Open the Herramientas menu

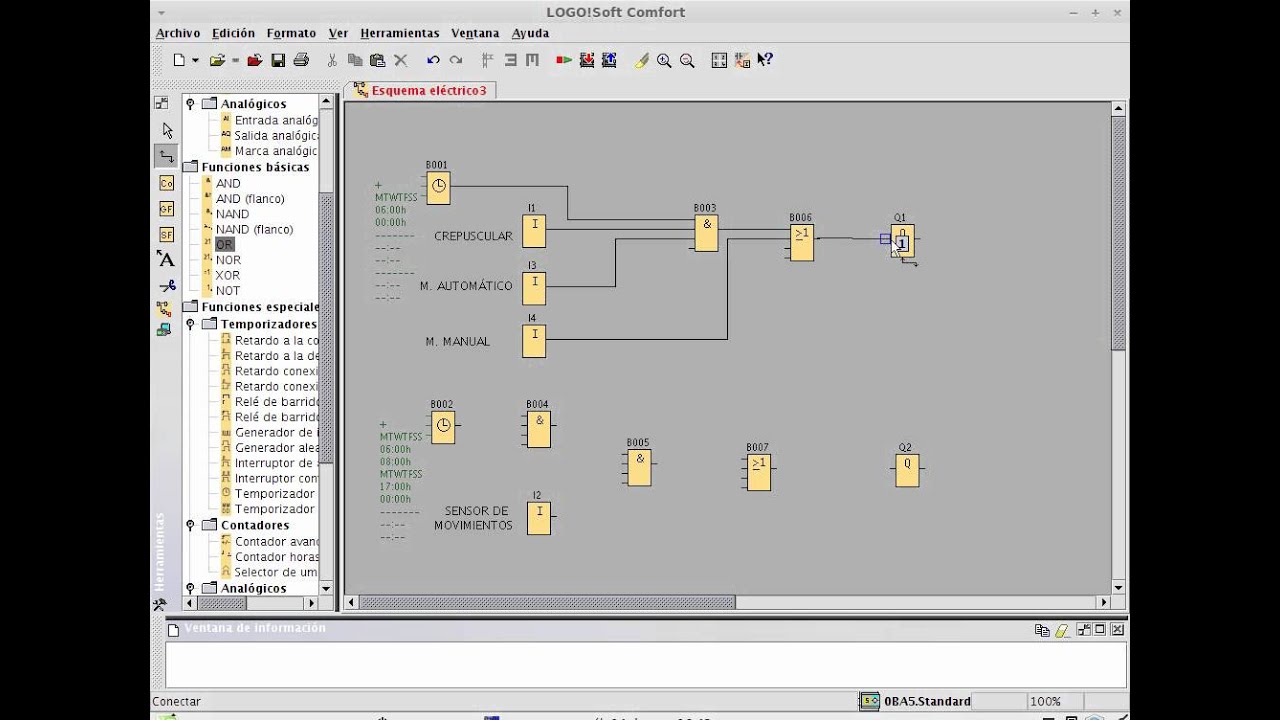click(399, 33)
